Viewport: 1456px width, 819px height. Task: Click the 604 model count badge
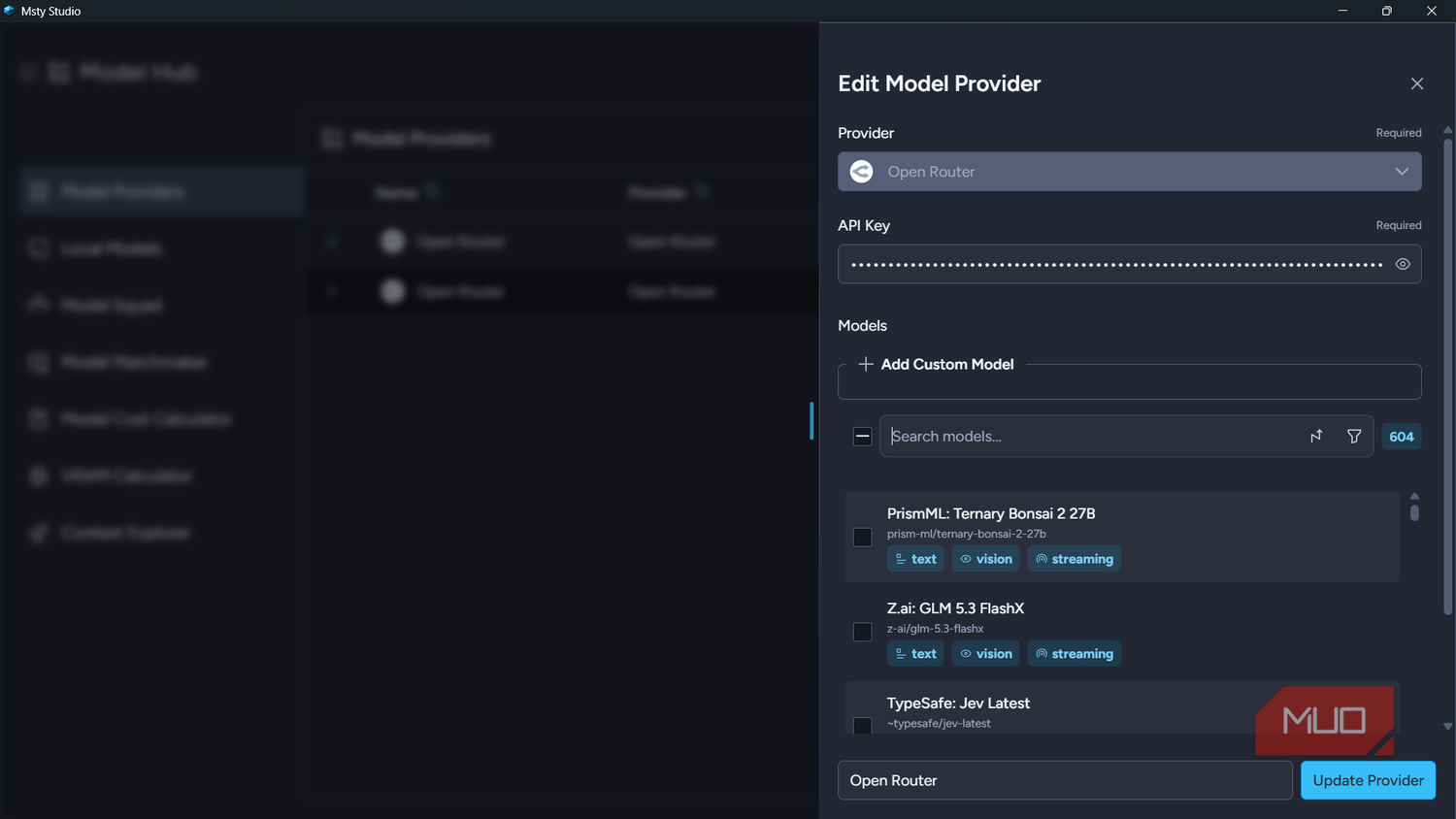coord(1402,437)
